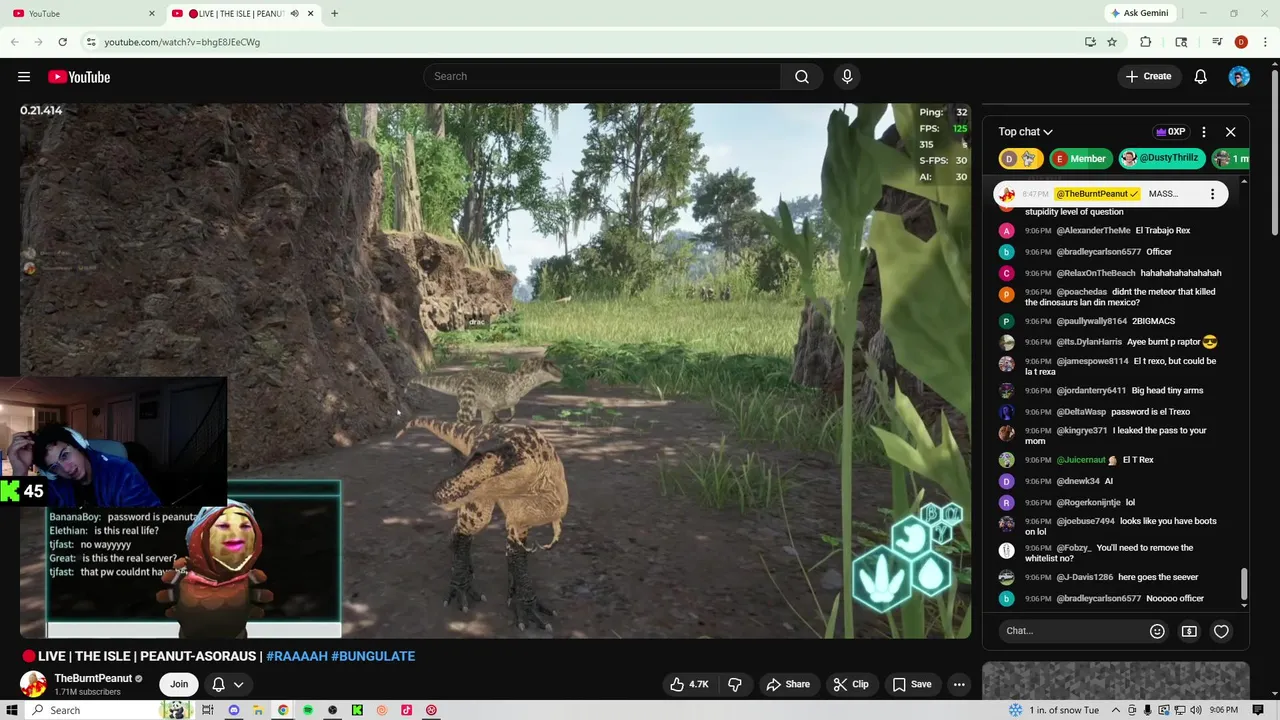Screen dimensions: 1280x720
Task: Open the 0XP crown leaderboard badge
Action: (1170, 132)
